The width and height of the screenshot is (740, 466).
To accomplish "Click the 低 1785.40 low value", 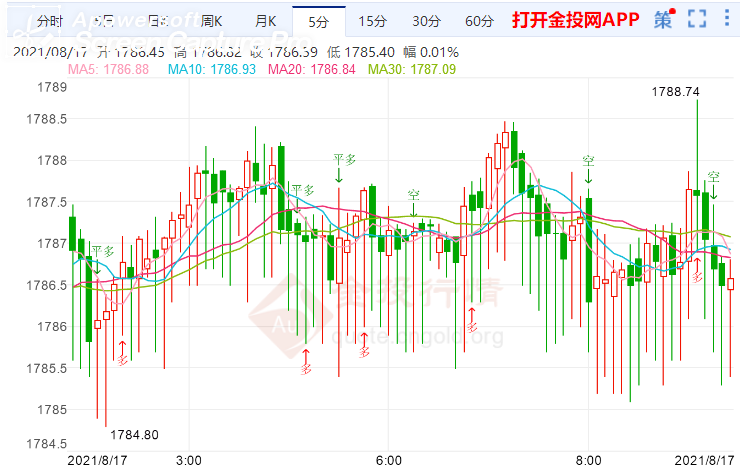I will [361, 52].
